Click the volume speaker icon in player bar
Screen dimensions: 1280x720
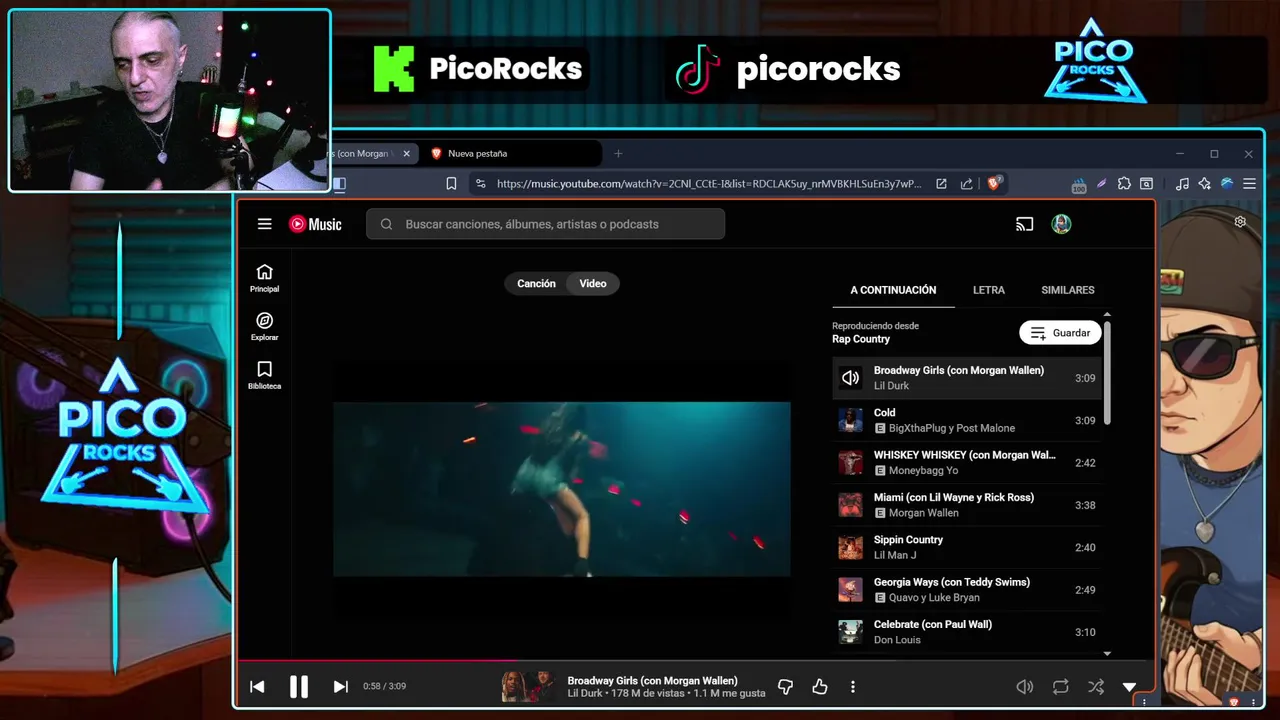1024,687
